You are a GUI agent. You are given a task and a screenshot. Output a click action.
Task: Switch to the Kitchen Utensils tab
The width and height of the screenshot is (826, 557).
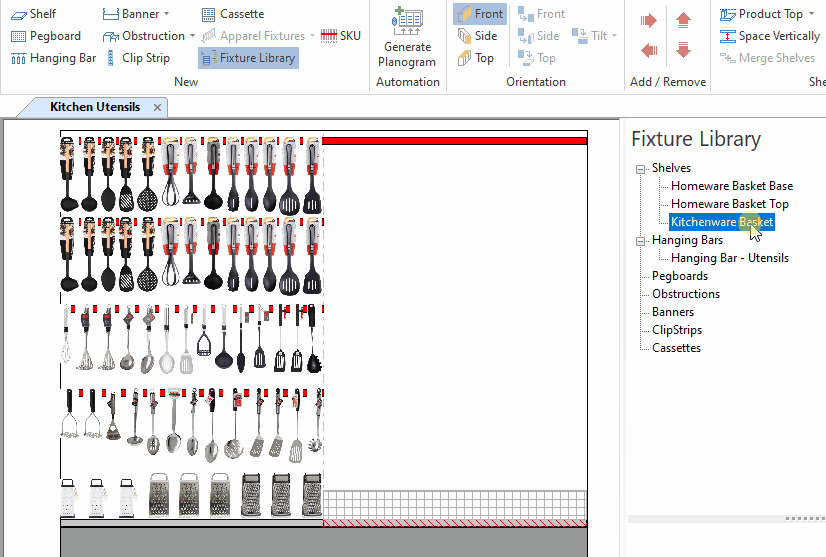point(95,107)
